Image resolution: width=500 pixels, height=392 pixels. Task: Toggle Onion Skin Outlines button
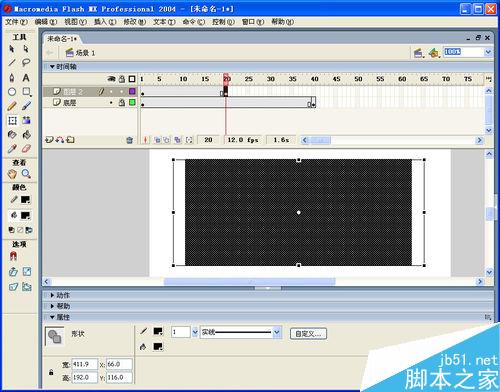(167, 140)
